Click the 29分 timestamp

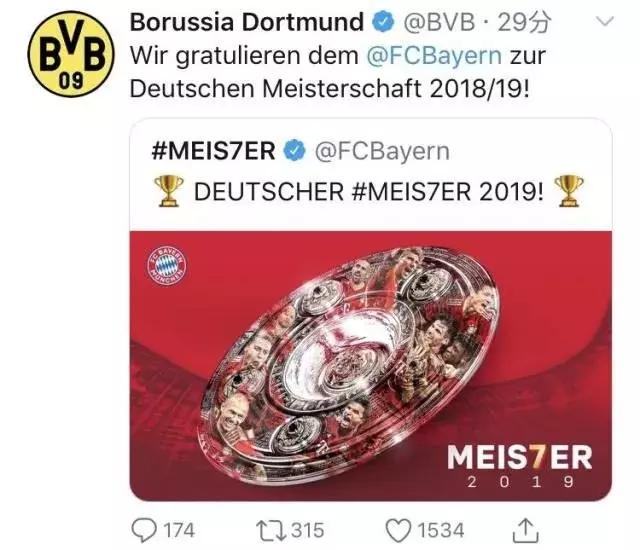[524, 22]
